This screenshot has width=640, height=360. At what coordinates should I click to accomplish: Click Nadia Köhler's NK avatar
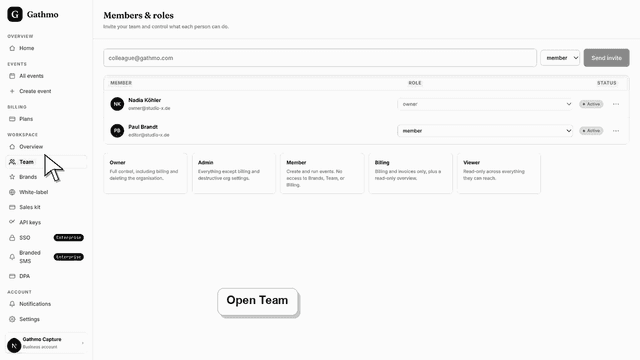pos(117,104)
